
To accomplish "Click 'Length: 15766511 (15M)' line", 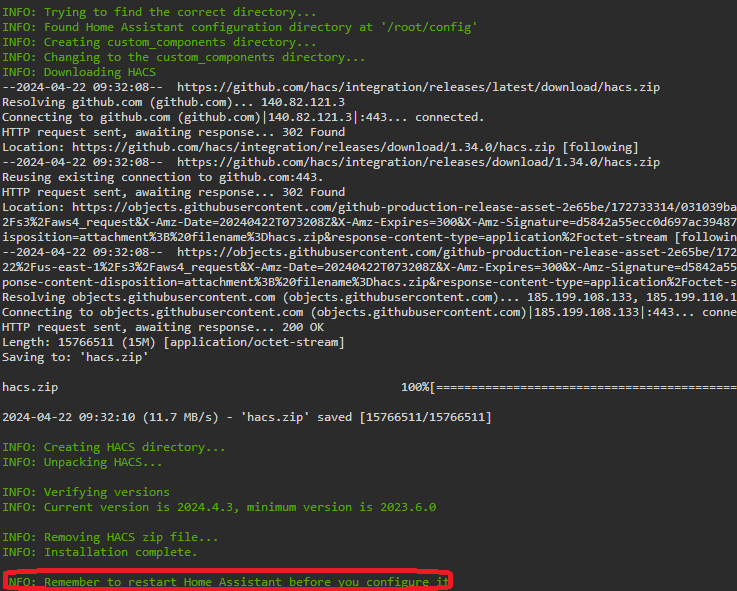I will (173, 343).
